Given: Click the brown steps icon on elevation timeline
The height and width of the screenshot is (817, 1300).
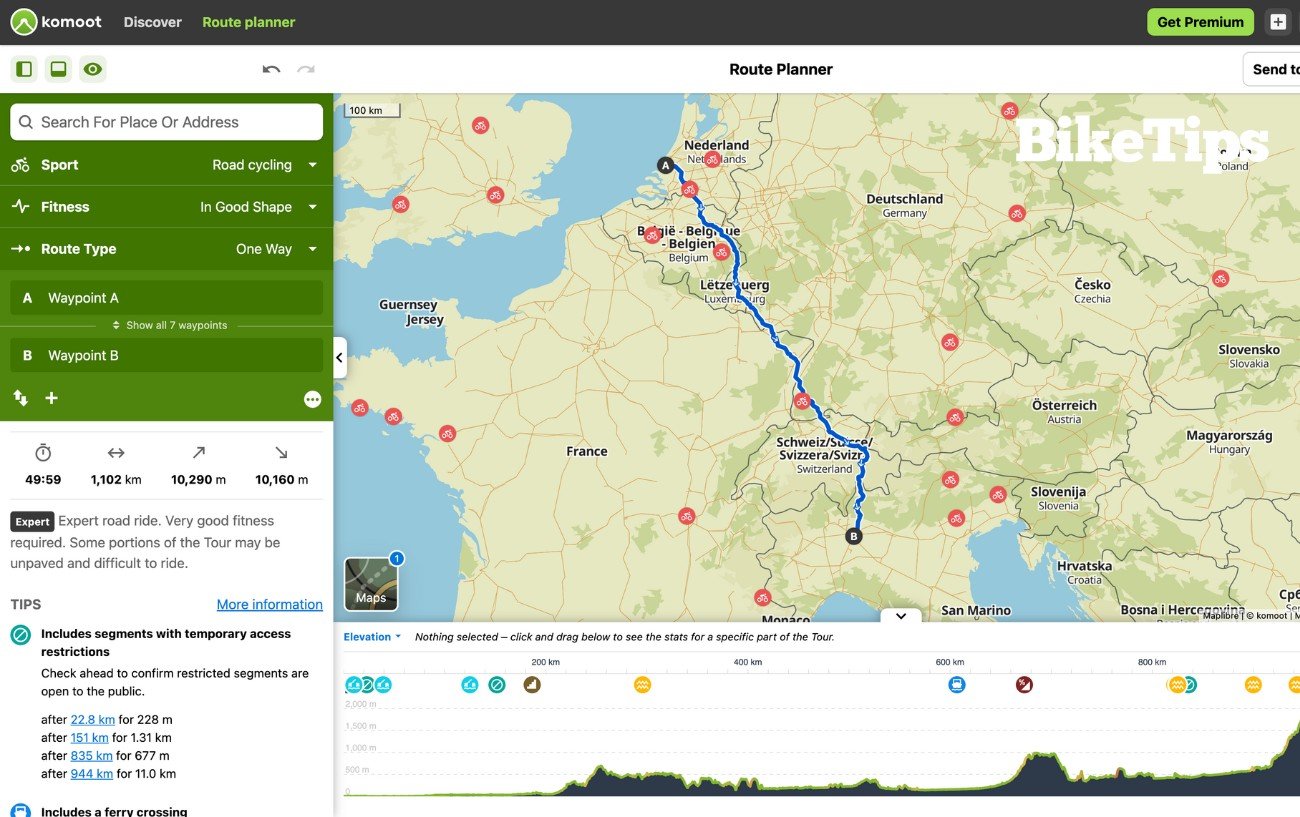Looking at the screenshot, I should (532, 685).
